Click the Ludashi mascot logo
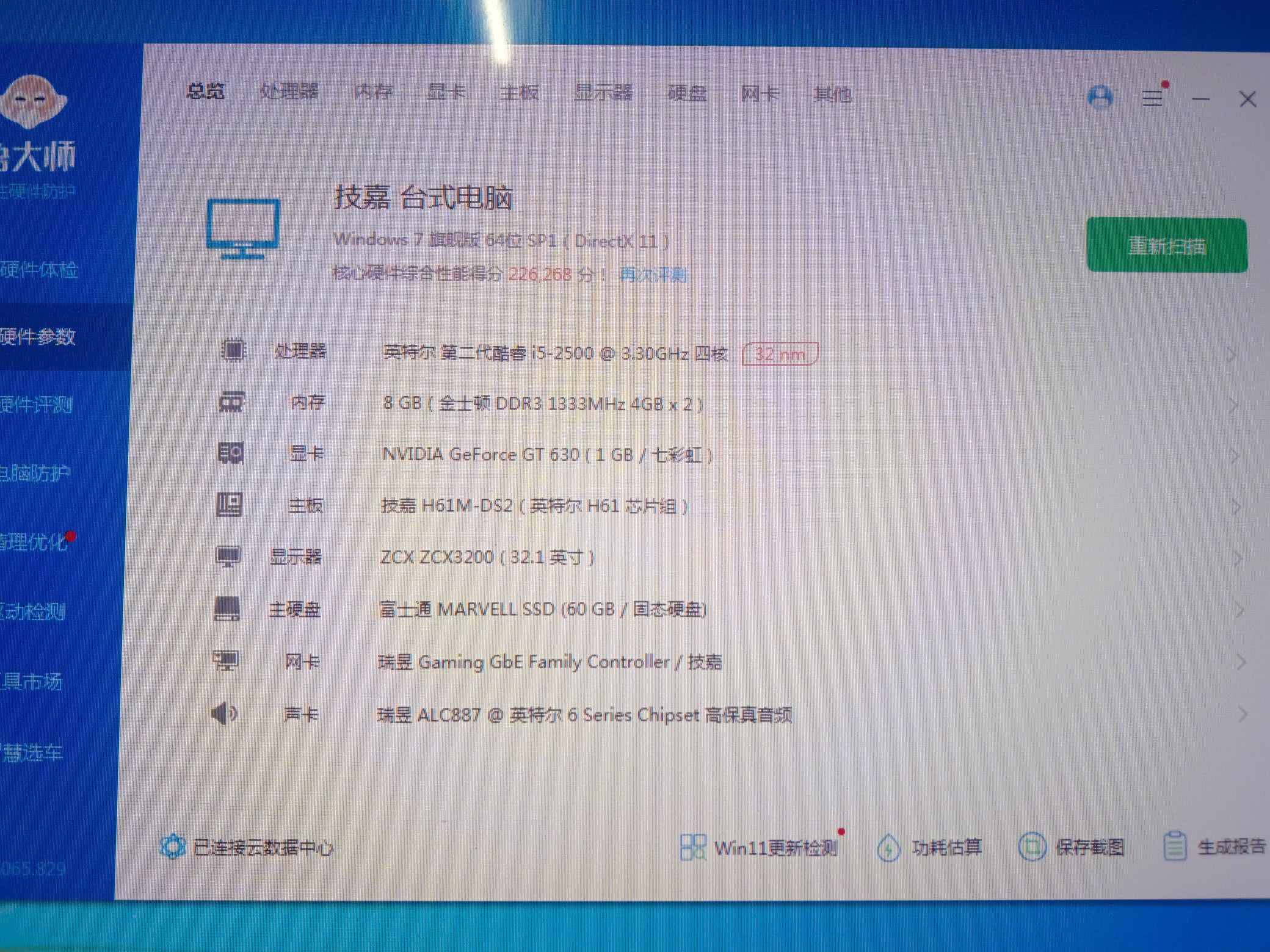Viewport: 1270px width, 952px height. tap(32, 101)
